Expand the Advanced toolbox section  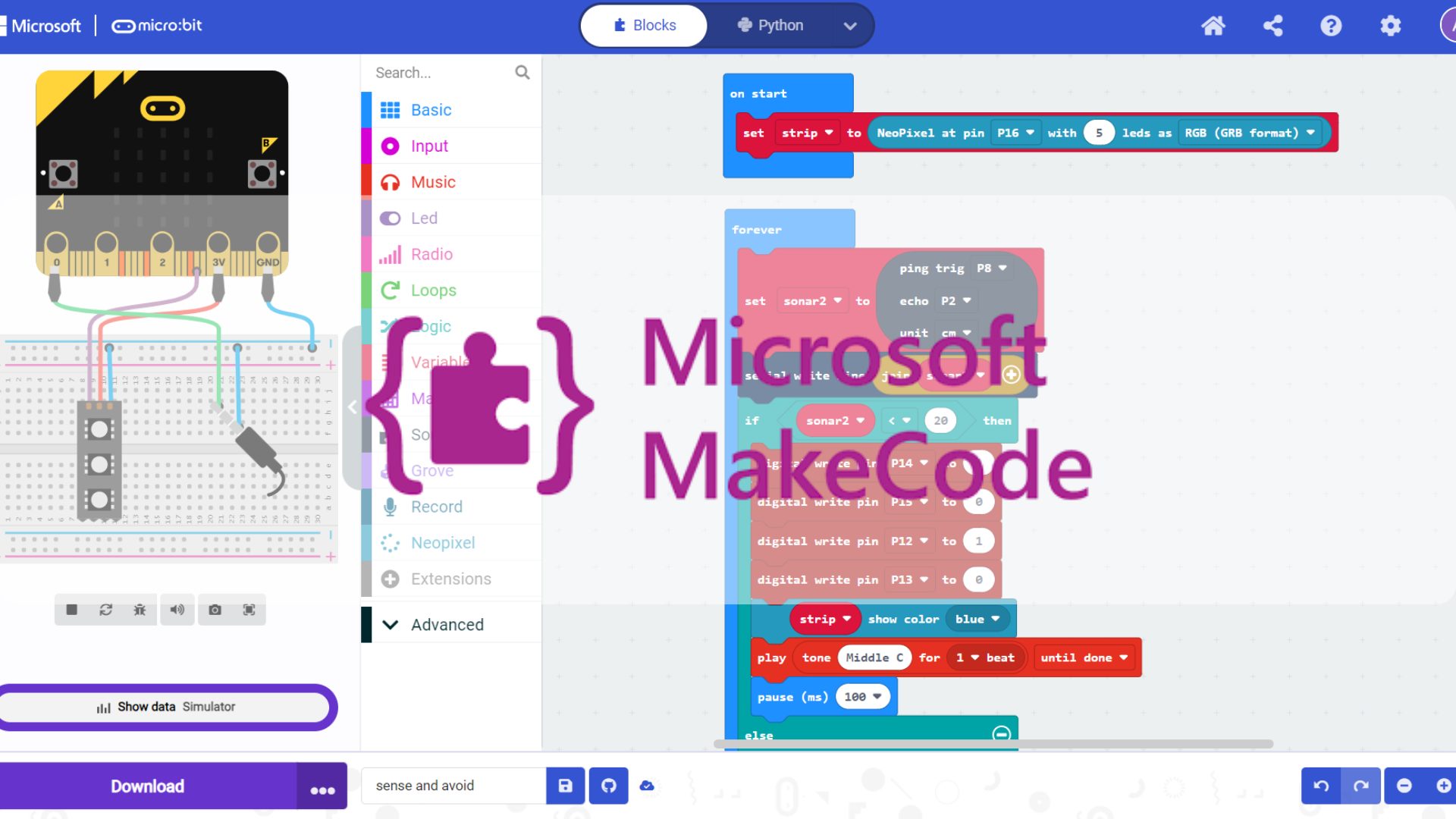447,625
